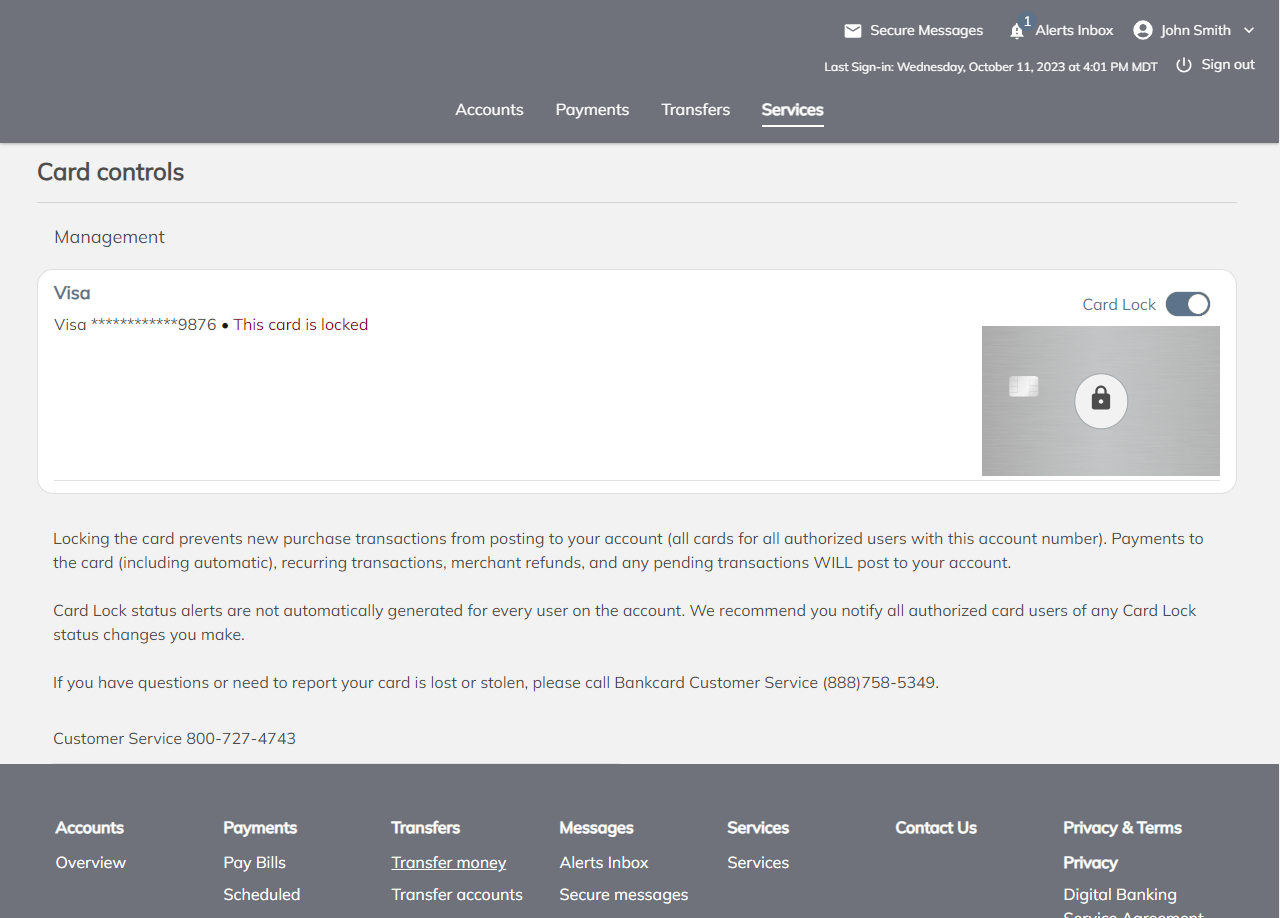Expand the John Smith account dropdown arrow
1280x918 pixels.
[x=1249, y=31]
